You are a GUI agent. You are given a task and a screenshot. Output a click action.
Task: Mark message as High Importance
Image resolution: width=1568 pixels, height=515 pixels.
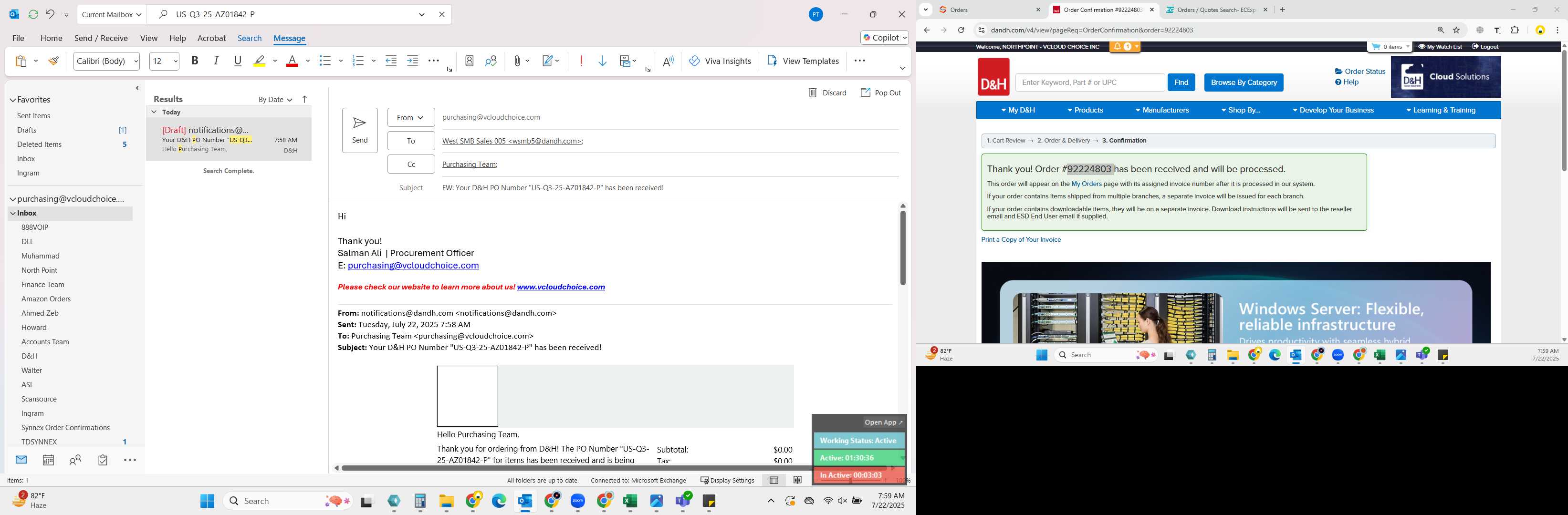coord(581,61)
